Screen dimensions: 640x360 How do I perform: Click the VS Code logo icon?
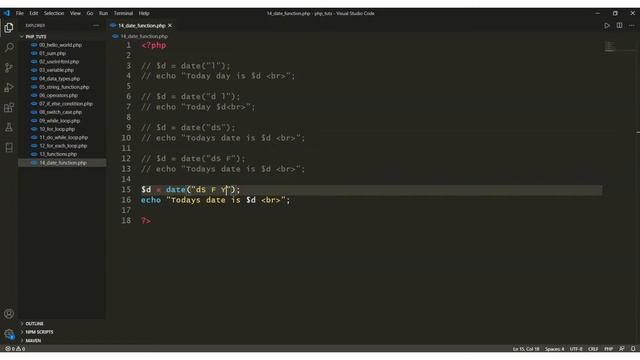(x=7, y=13)
